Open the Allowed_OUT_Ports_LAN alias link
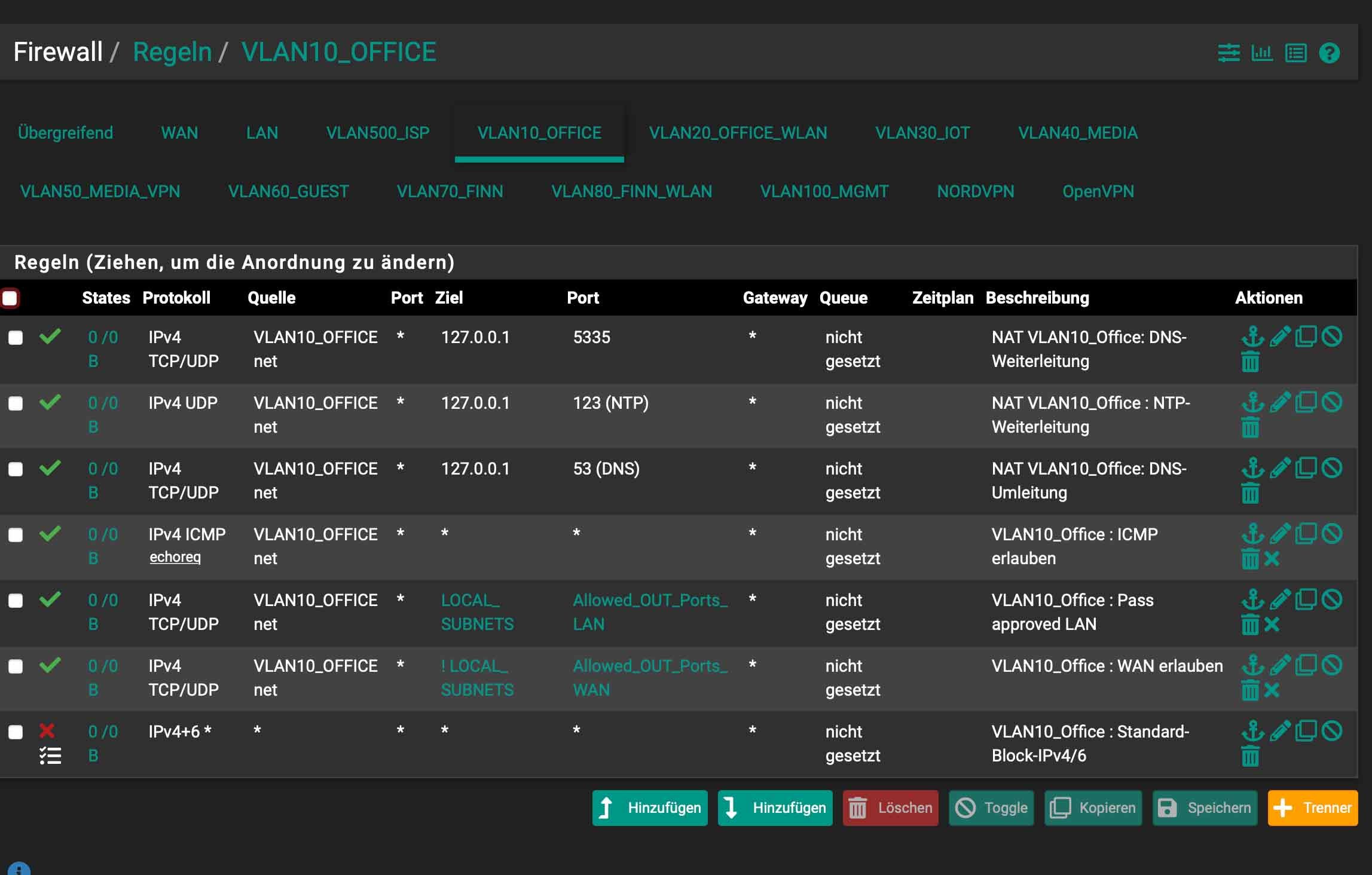1372x875 pixels. 650,612
